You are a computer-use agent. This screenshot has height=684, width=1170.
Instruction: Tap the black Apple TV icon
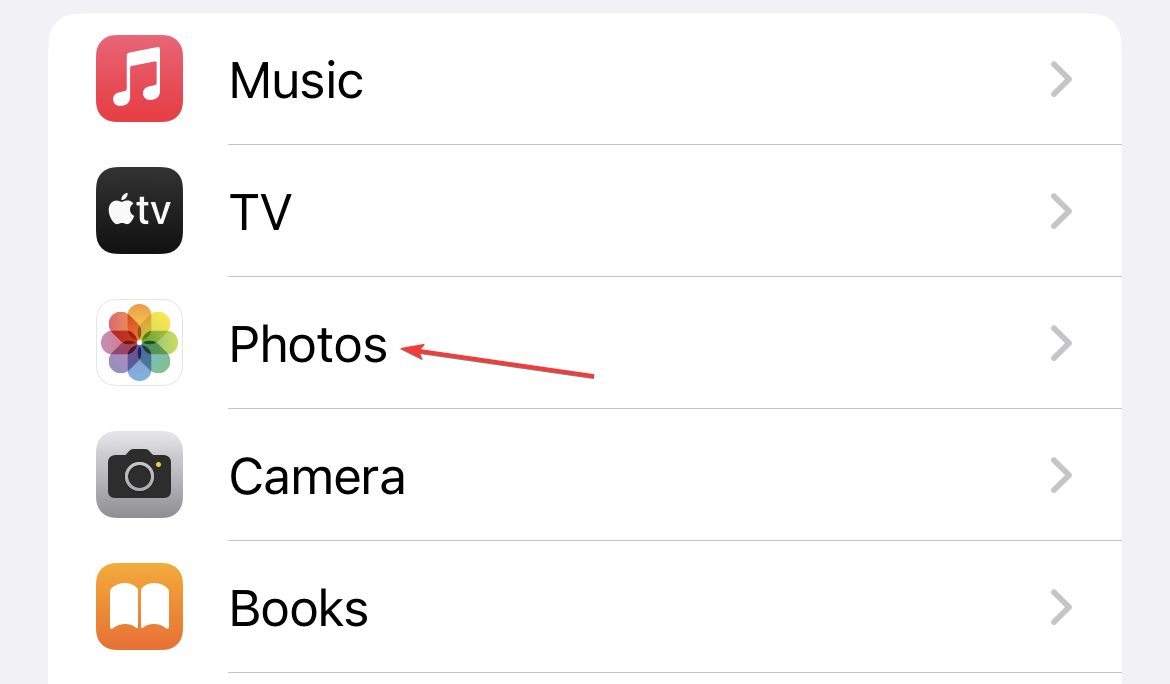(x=140, y=210)
